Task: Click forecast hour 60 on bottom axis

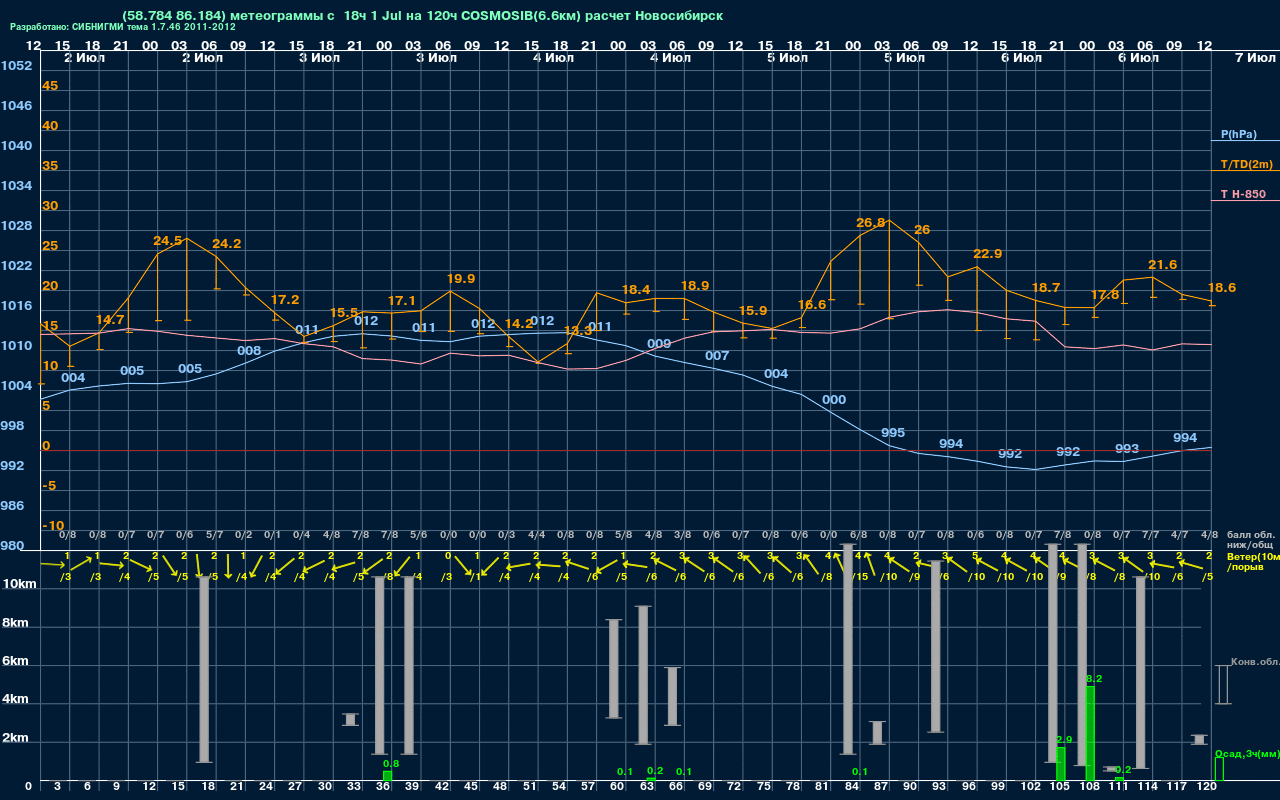Action: pyautogui.click(x=617, y=787)
